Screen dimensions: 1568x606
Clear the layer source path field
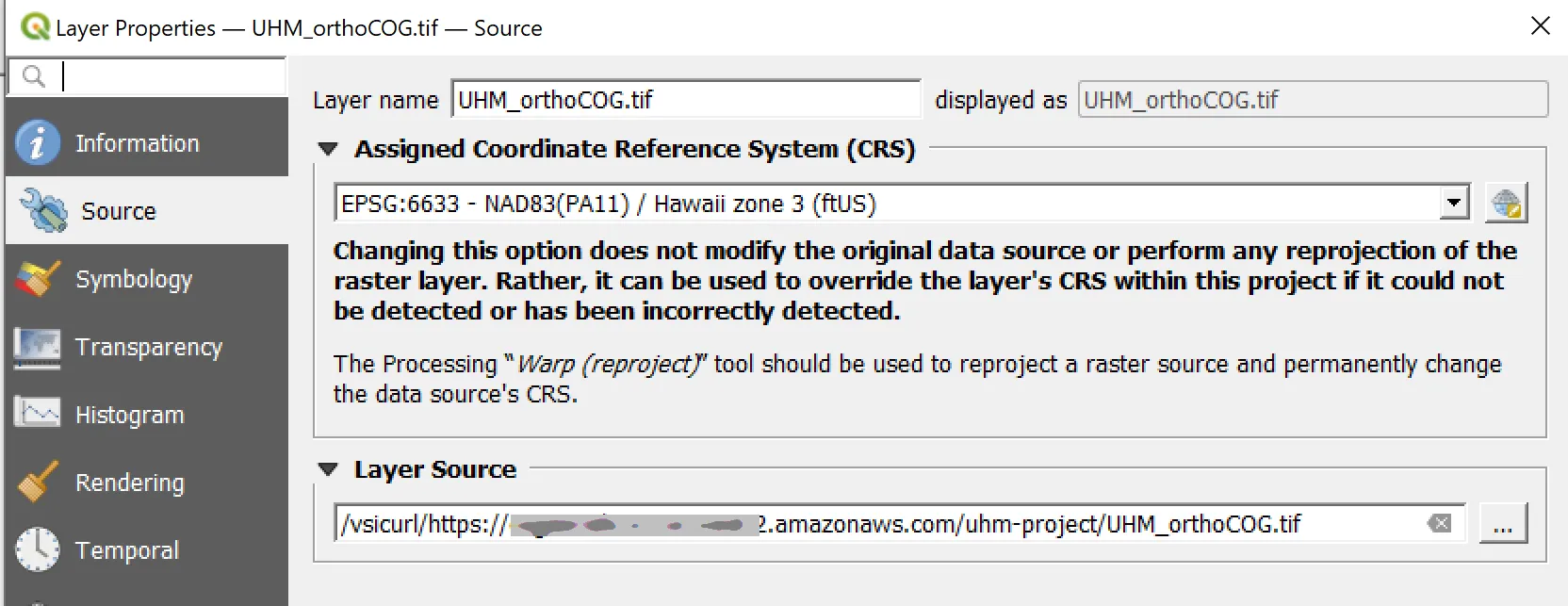coord(1439,523)
